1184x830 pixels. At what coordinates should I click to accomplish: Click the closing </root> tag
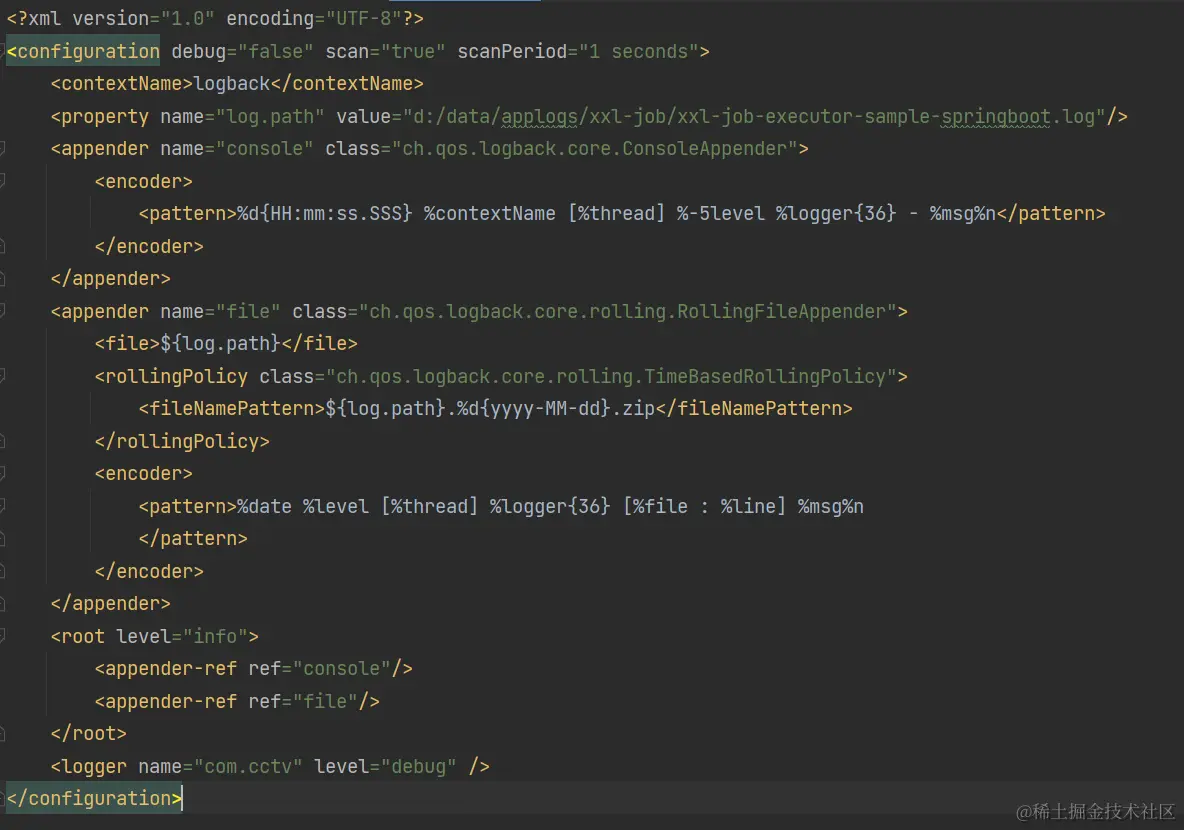88,733
